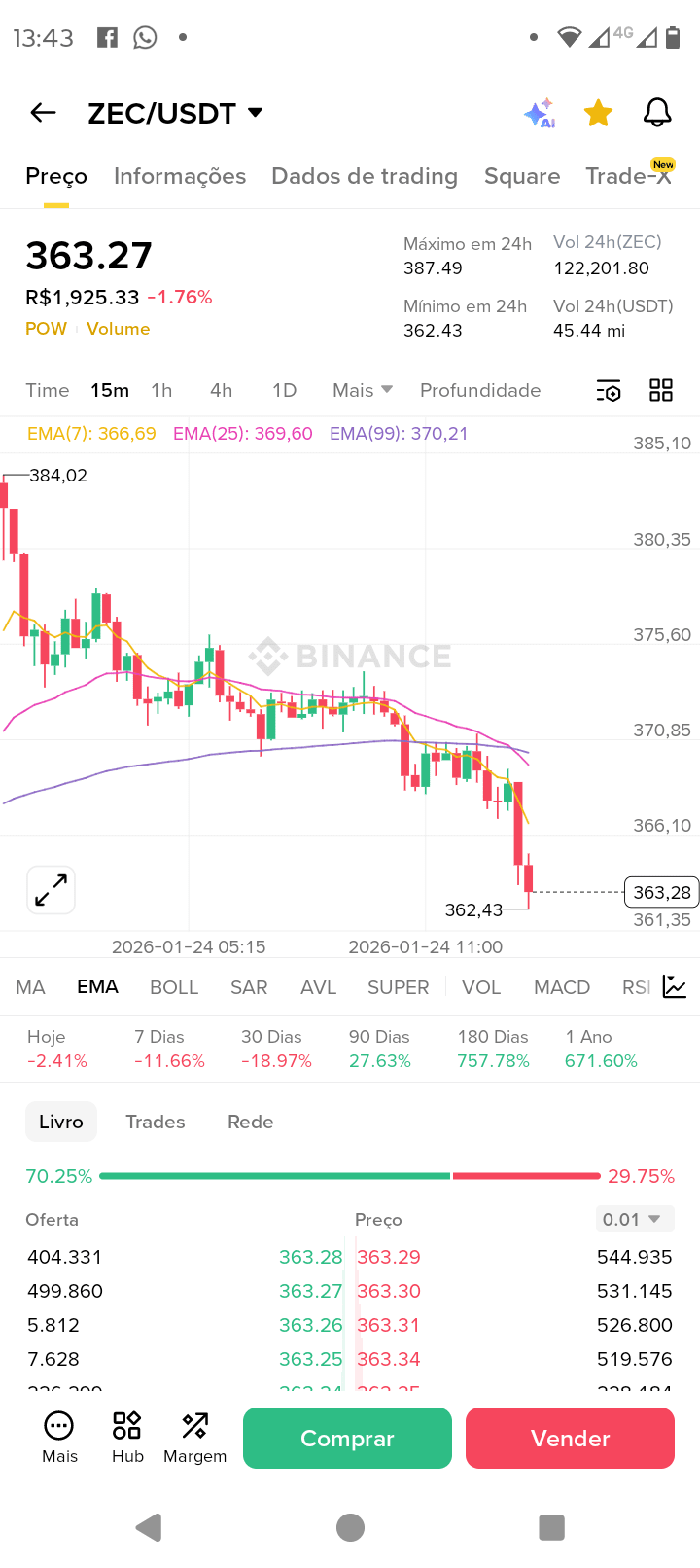Switch to the Rede tab
Image resolution: width=700 pixels, height=1568 pixels.
[x=250, y=1122]
